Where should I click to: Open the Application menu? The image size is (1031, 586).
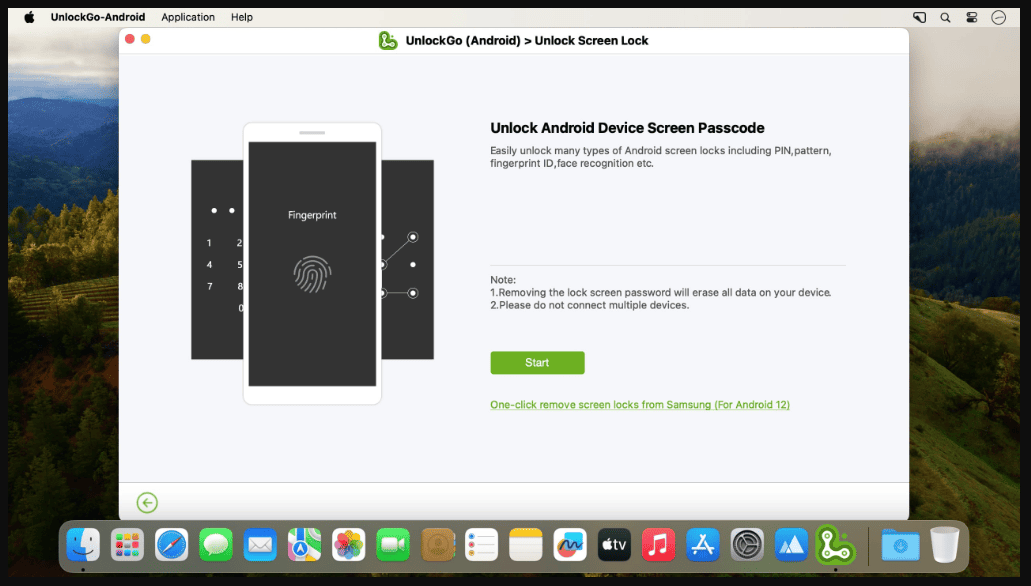(188, 17)
